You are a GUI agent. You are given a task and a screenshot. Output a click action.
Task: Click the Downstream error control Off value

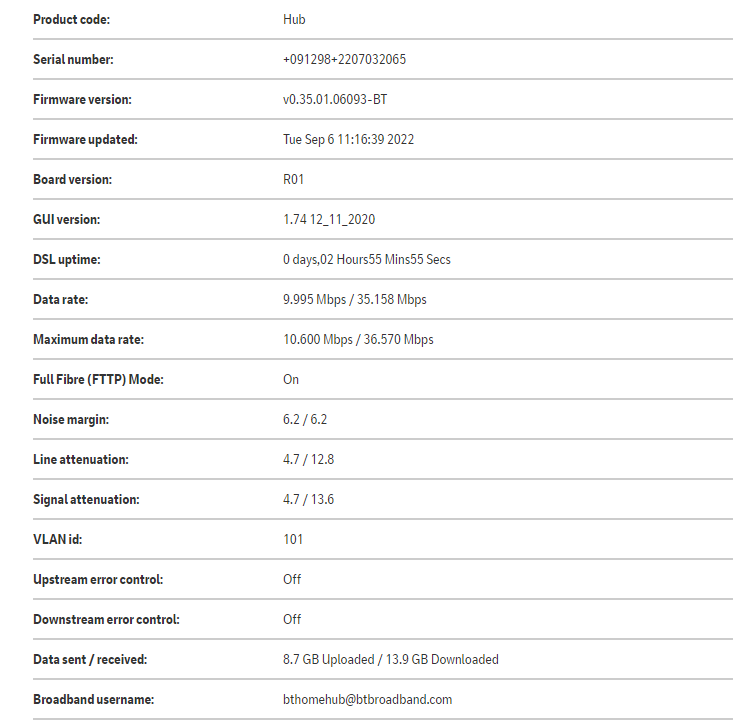pos(292,620)
